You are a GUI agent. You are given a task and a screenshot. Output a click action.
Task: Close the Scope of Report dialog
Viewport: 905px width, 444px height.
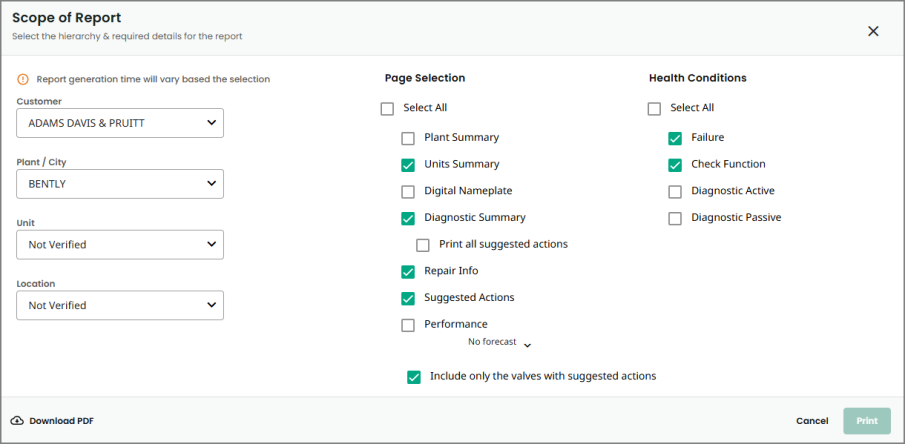tap(873, 31)
